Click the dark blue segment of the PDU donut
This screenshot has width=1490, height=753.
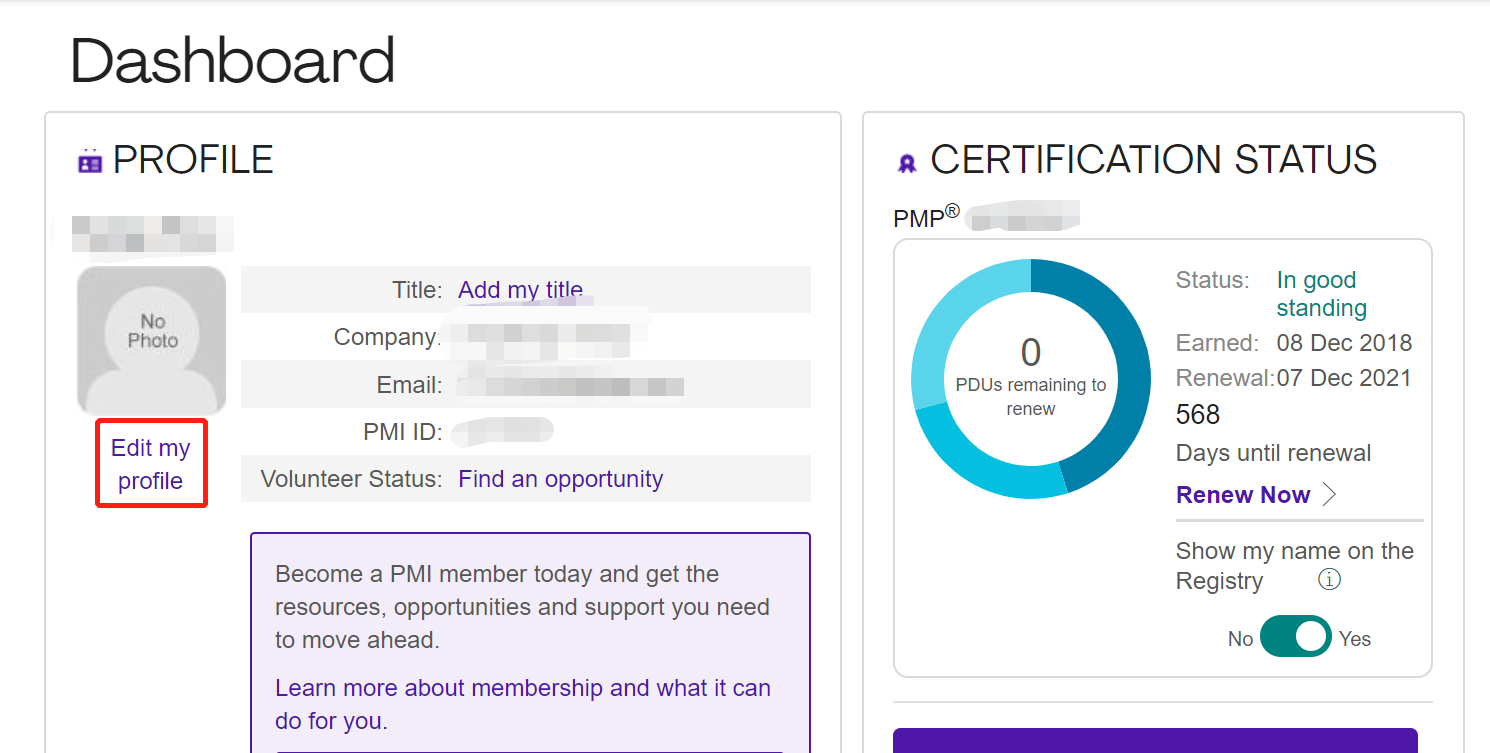[x=1120, y=380]
